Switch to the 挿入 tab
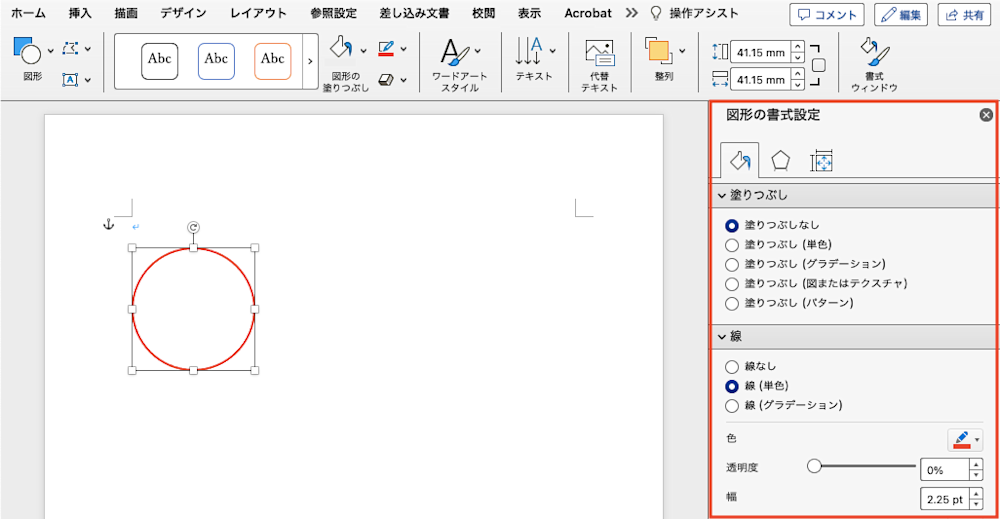 point(80,13)
